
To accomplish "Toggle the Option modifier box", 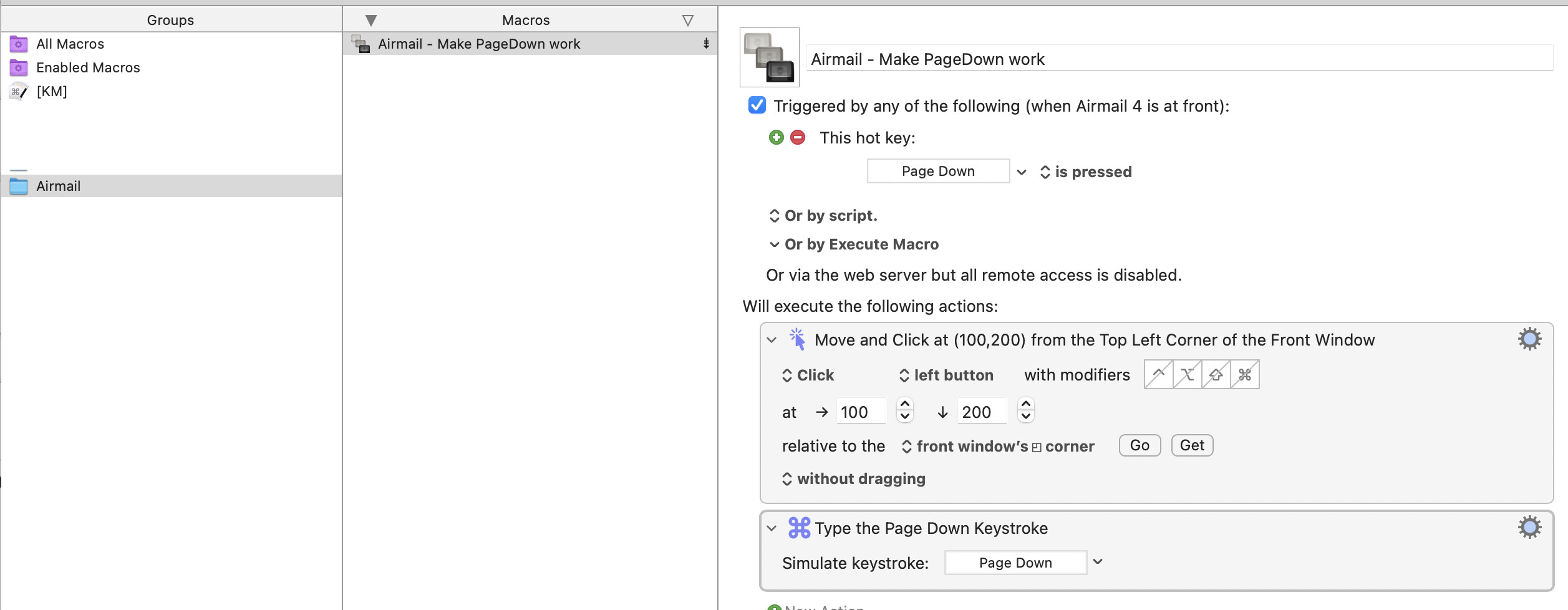I will [x=1187, y=374].
